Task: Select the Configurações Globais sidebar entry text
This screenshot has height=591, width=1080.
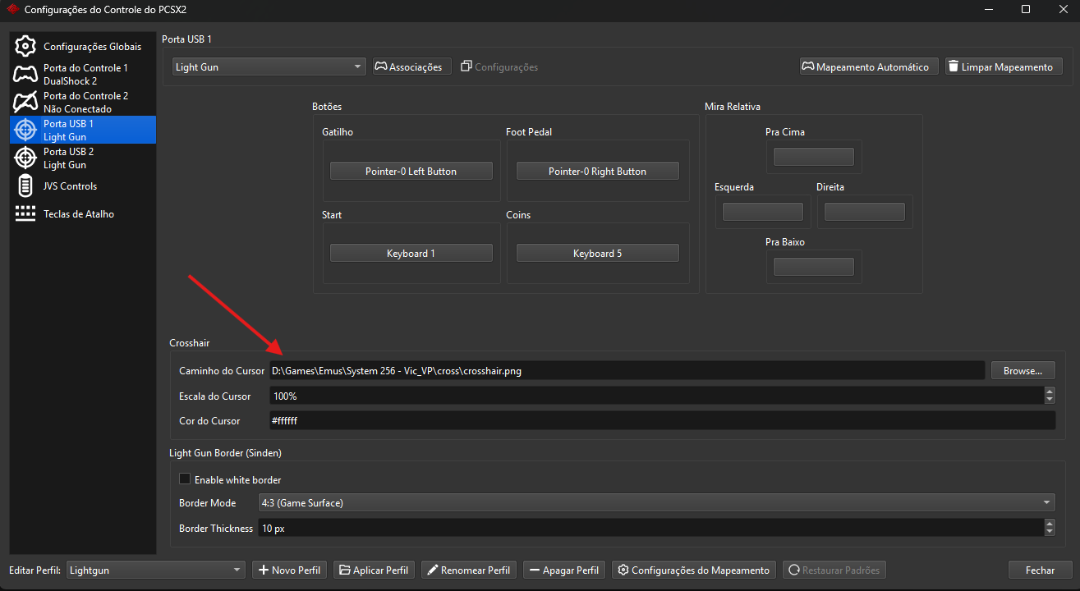Action: pyautogui.click(x=92, y=46)
